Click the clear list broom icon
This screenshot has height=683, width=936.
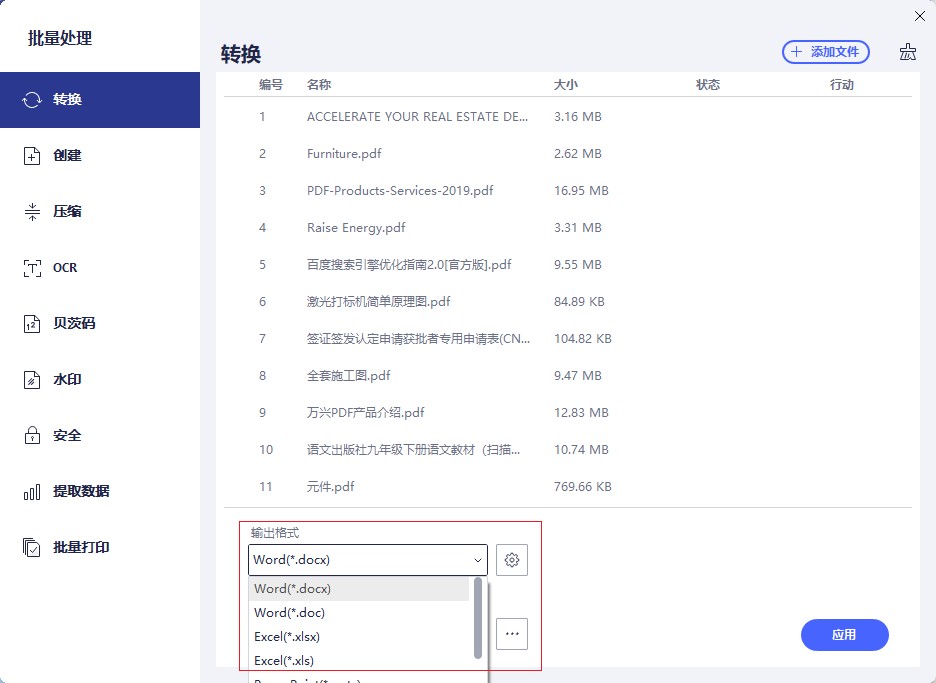tap(907, 51)
